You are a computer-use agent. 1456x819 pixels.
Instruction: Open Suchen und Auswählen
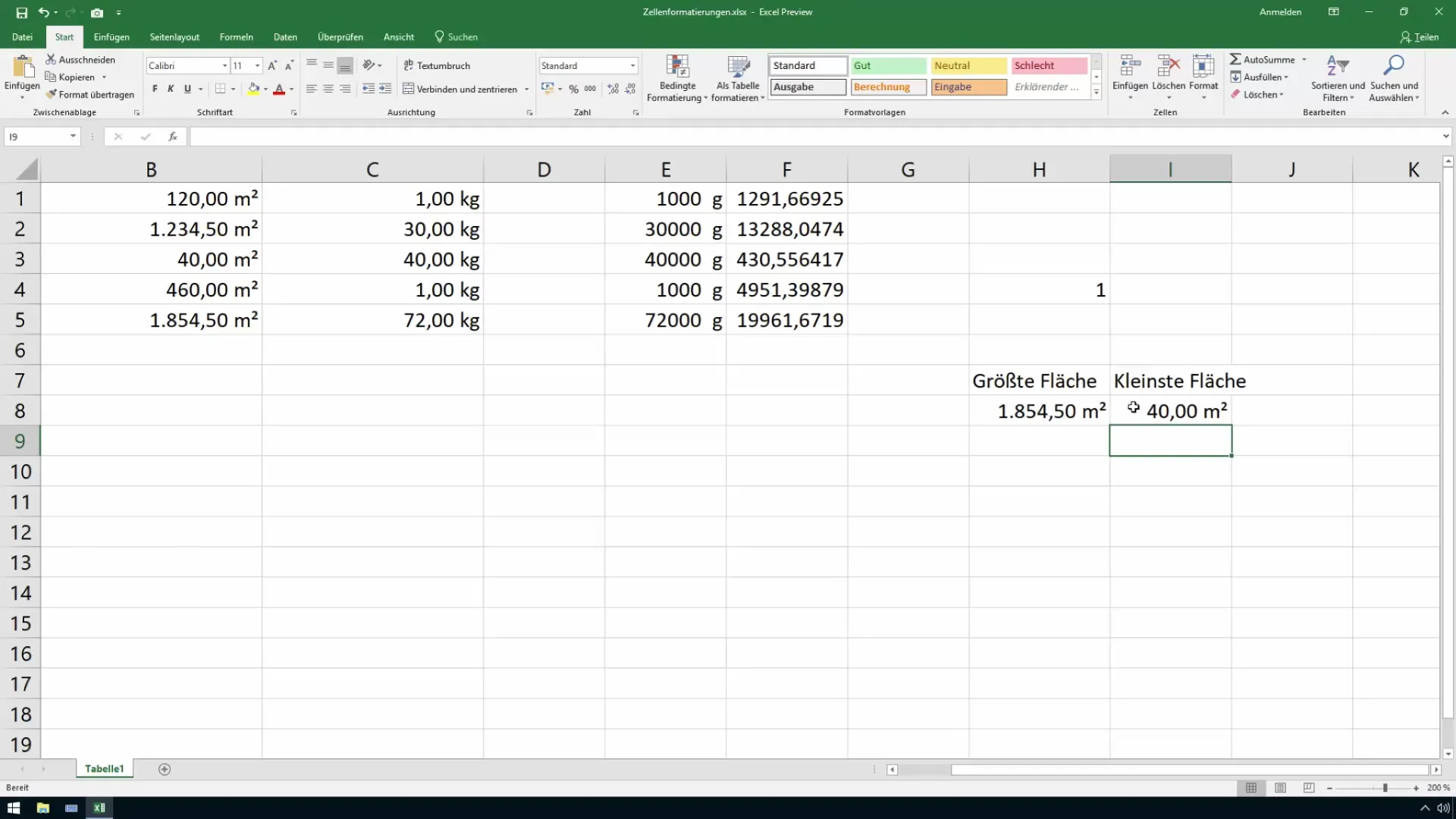tap(1394, 79)
